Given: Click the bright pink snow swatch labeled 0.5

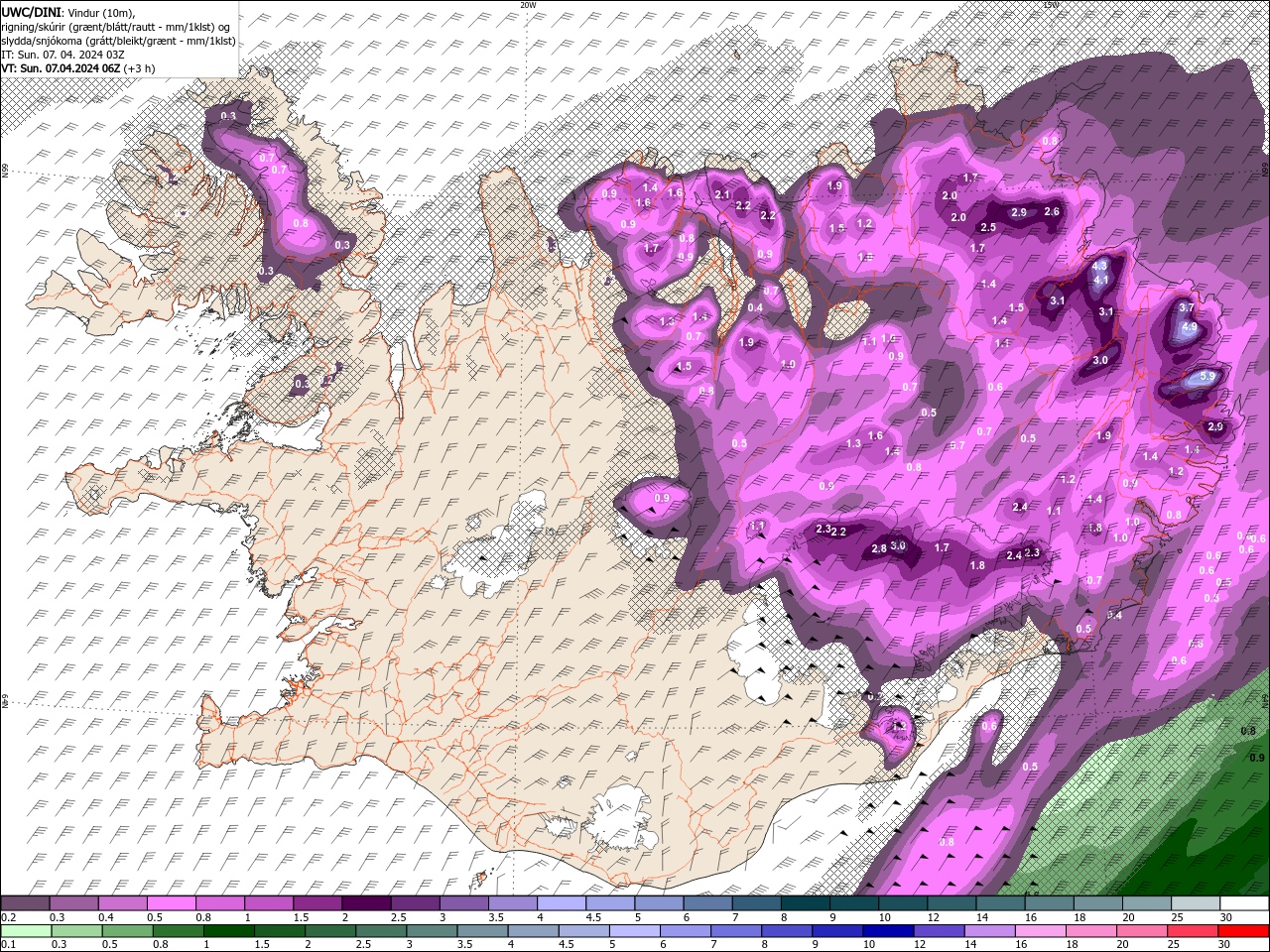Looking at the screenshot, I should tap(171, 903).
